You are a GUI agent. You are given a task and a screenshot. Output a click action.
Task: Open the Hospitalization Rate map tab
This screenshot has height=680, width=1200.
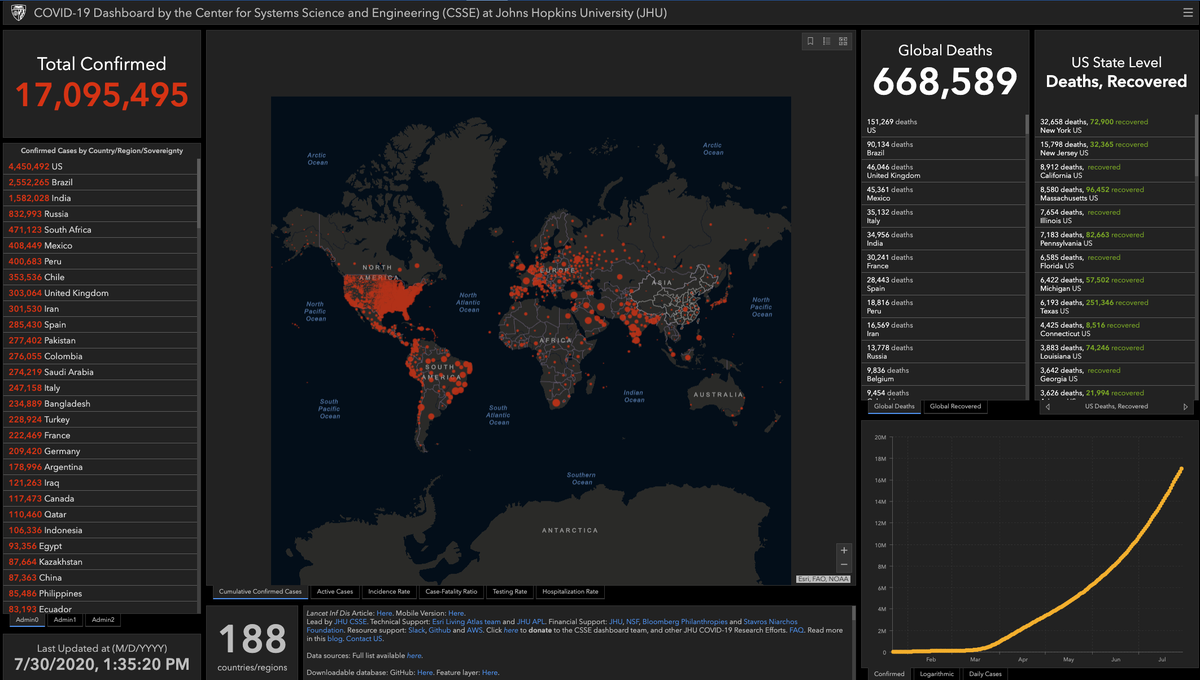pyautogui.click(x=570, y=592)
